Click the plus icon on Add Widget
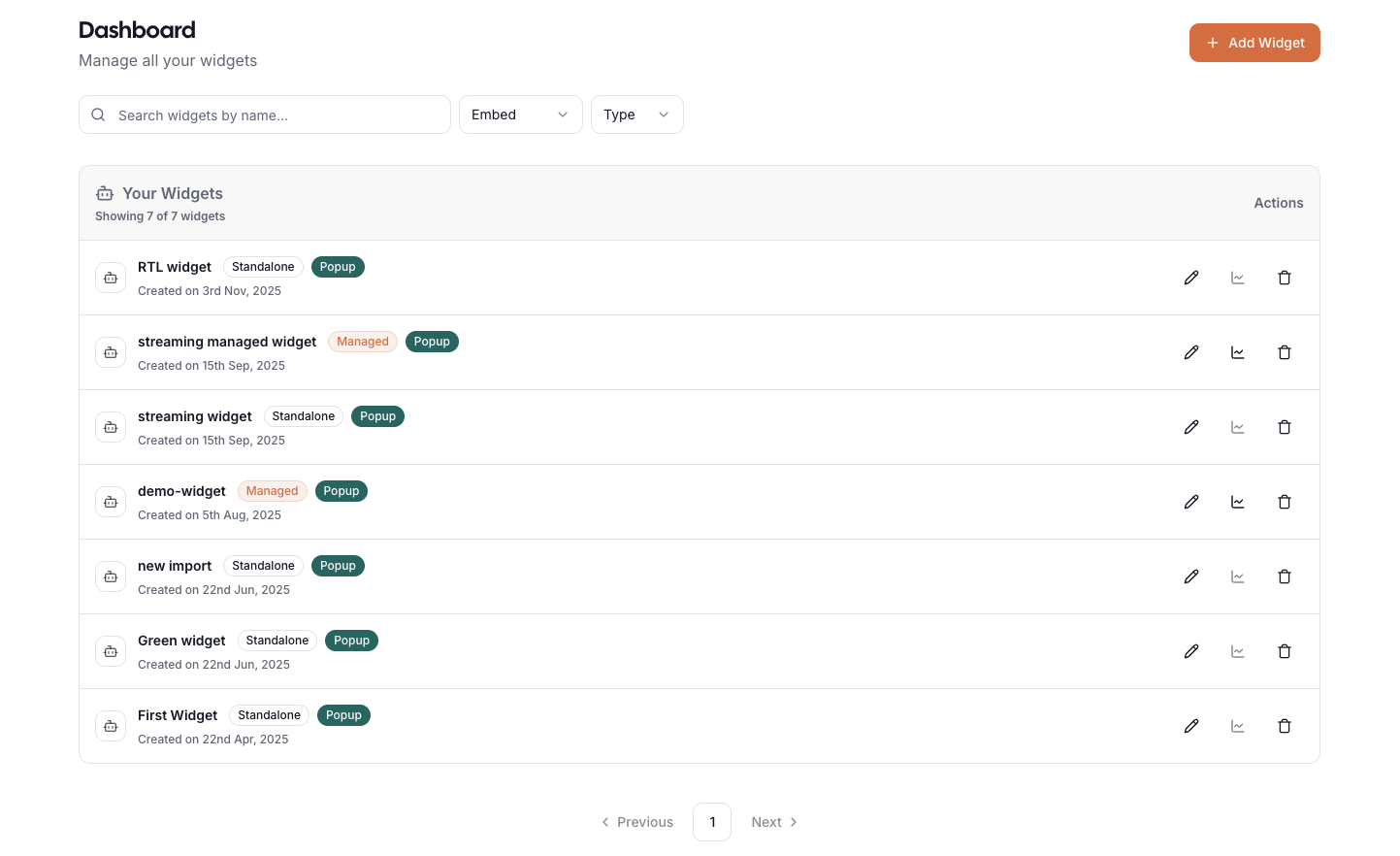1400x856 pixels. coord(1213,43)
